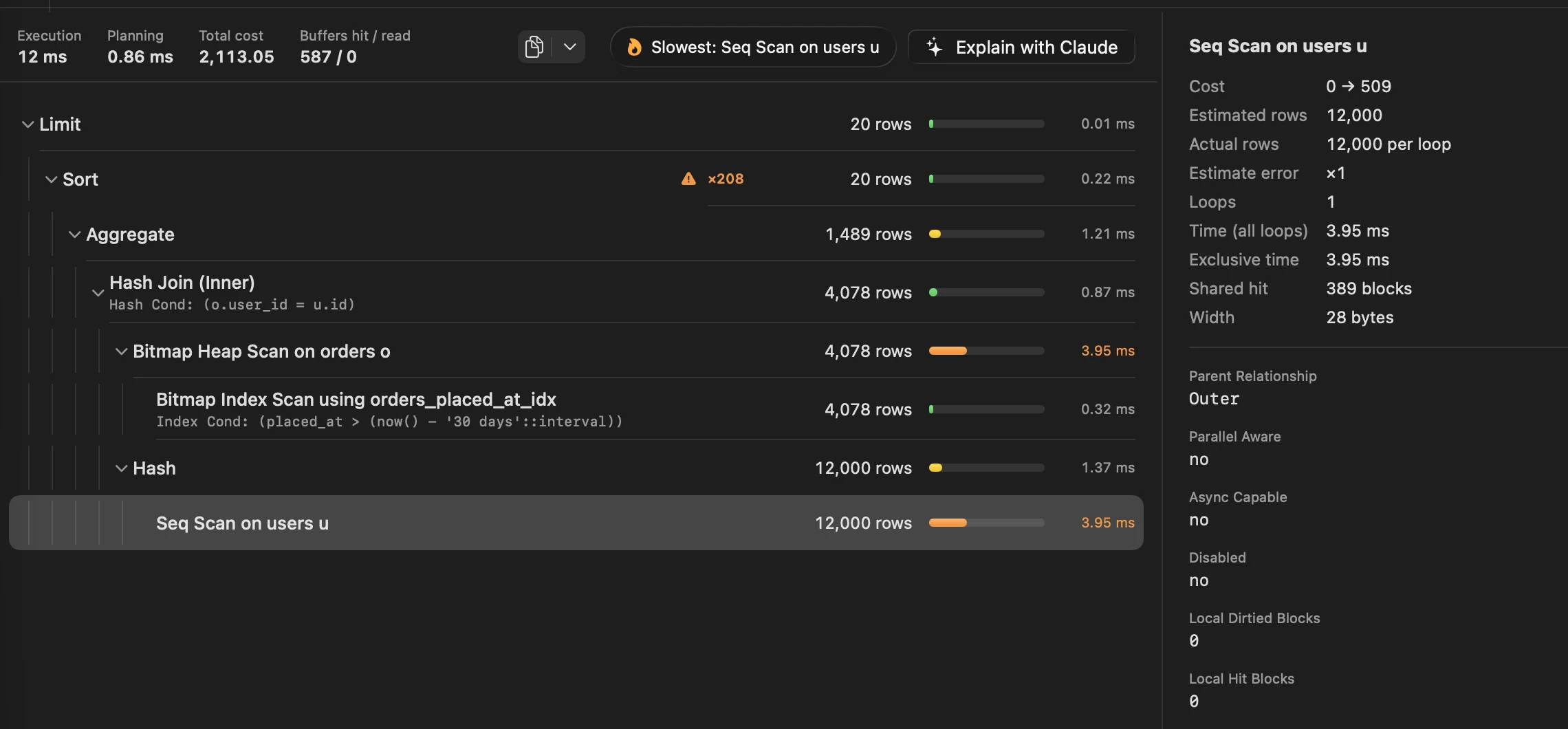This screenshot has width=1568, height=729.
Task: Open the copy options dropdown arrow
Action: pyautogui.click(x=569, y=47)
